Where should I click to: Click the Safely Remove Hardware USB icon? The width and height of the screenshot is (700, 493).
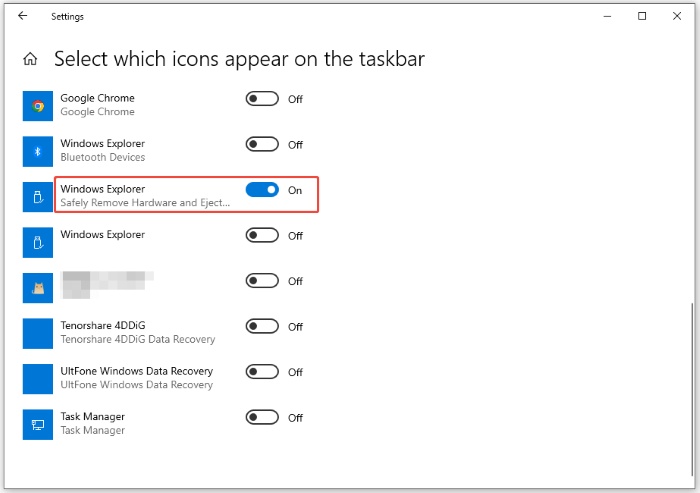click(38, 197)
